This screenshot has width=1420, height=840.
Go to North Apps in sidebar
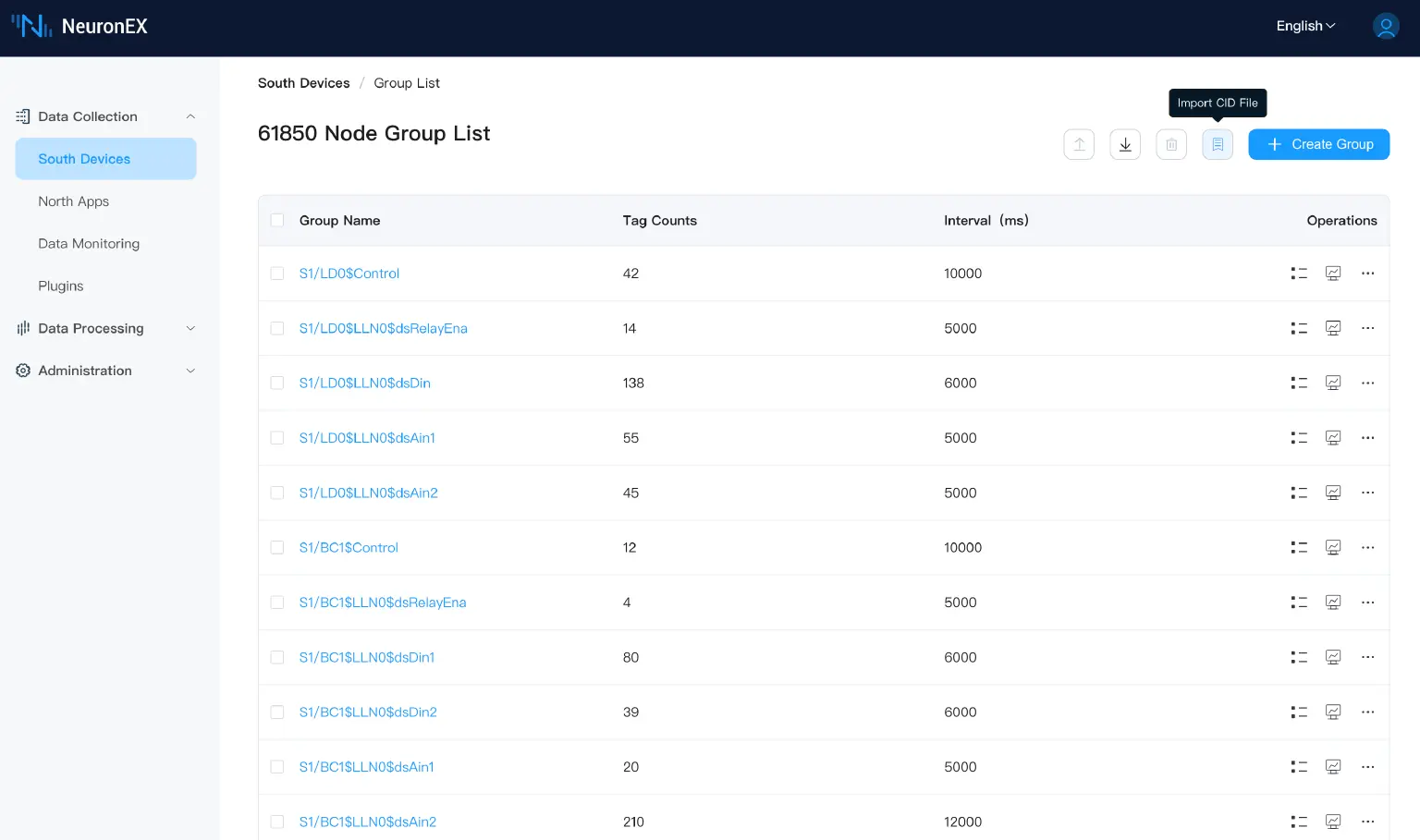click(73, 201)
